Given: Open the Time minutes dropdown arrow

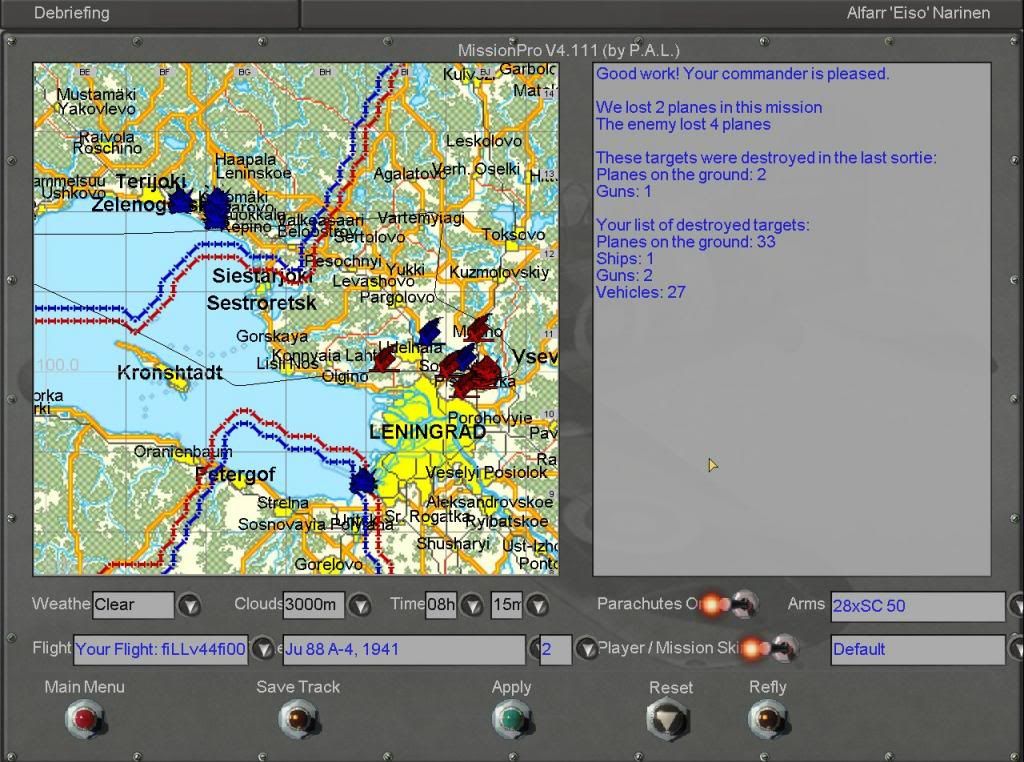Looking at the screenshot, I should [x=538, y=605].
